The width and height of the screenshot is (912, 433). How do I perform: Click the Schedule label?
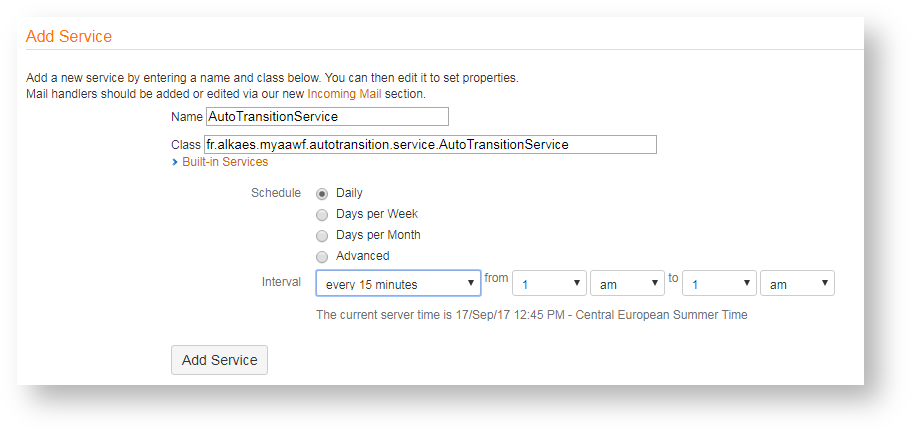275,193
